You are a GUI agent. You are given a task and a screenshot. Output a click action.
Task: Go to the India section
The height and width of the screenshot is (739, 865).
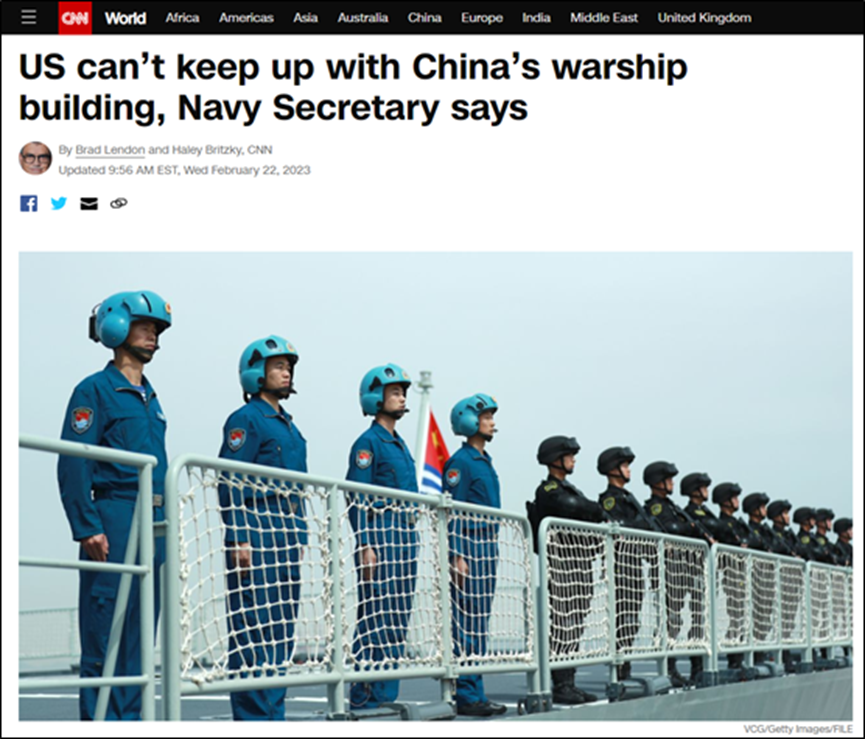pos(536,18)
